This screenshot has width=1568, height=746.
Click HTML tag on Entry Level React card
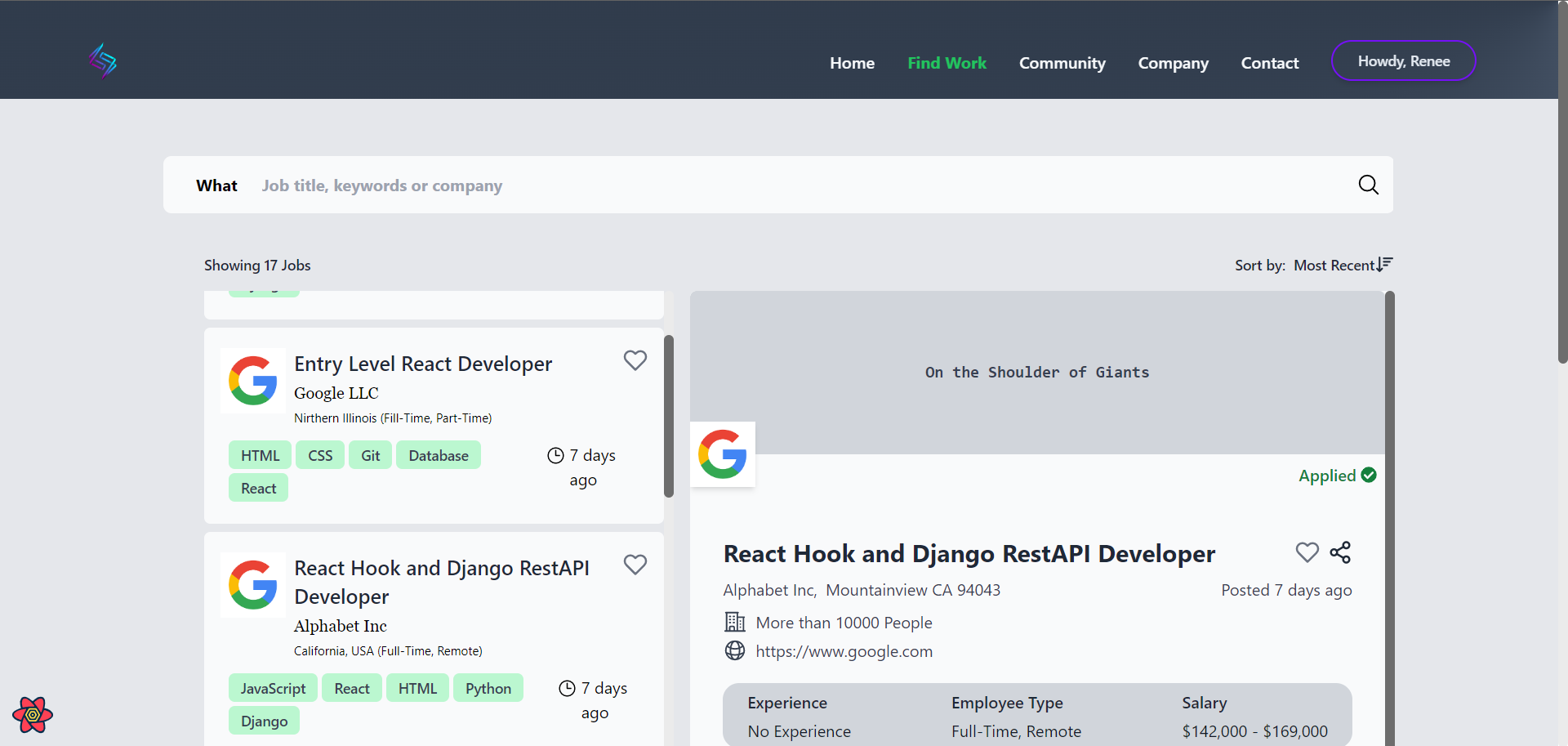pyautogui.click(x=260, y=455)
